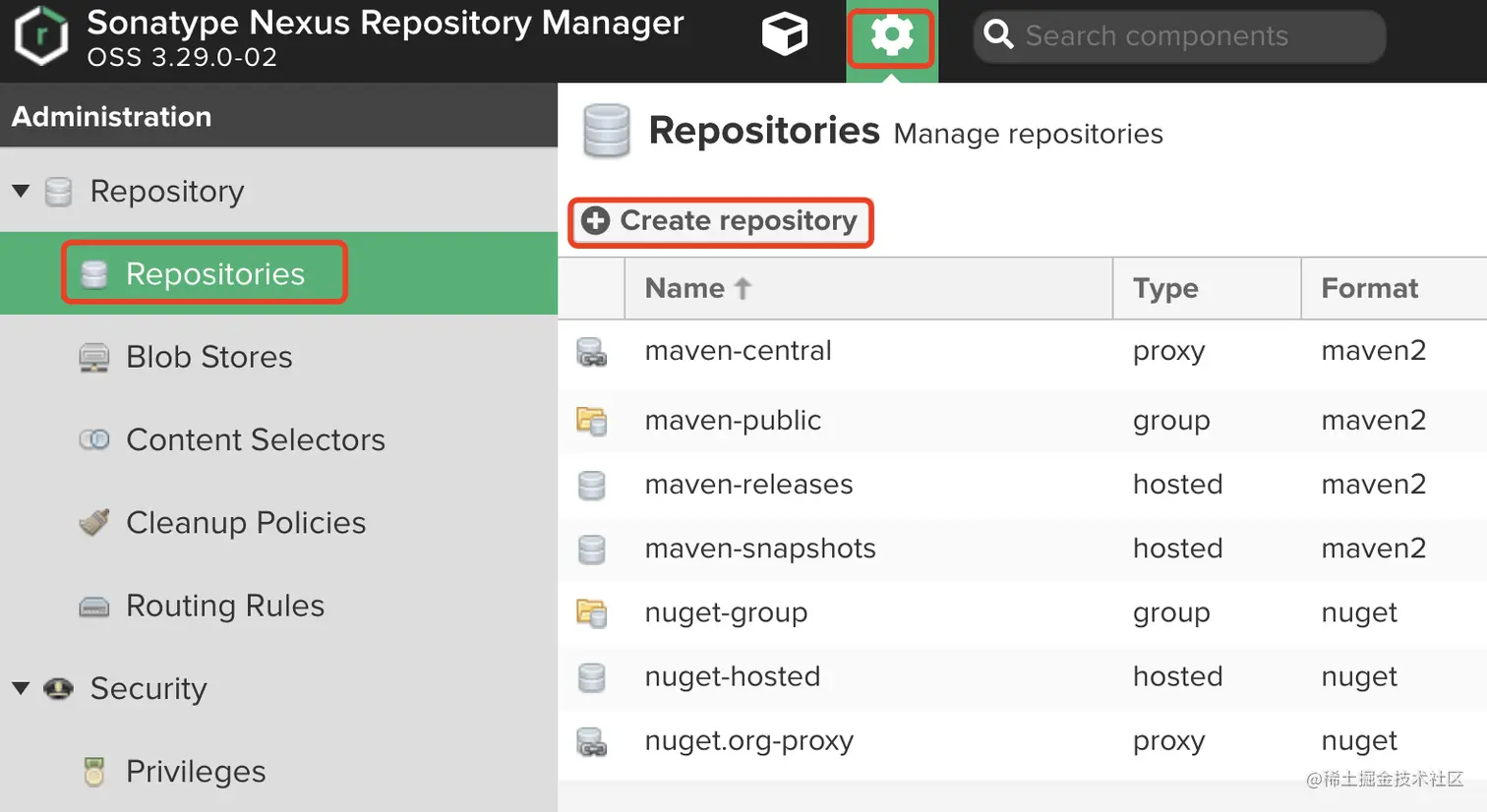
Task: Open Privileges under Security
Action: (x=278, y=772)
